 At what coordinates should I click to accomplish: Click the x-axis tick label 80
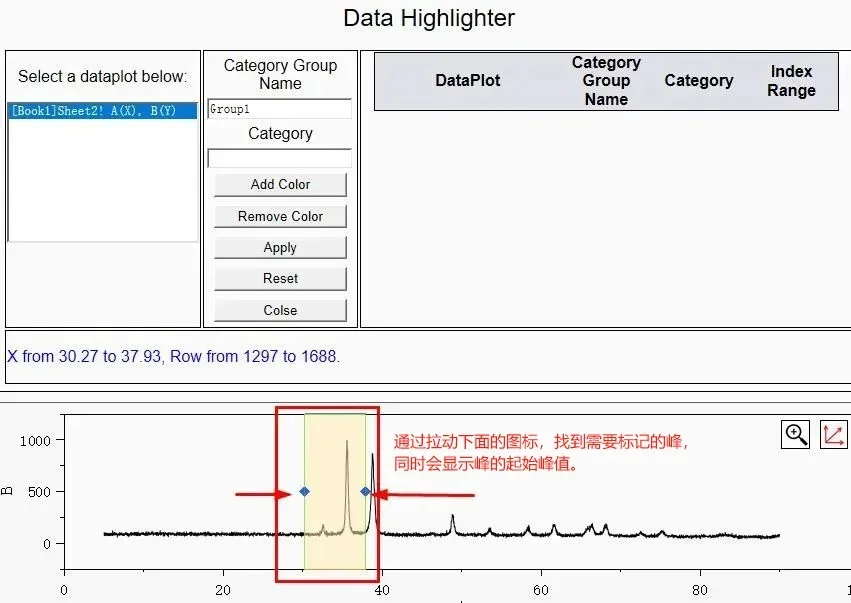[x=700, y=590]
